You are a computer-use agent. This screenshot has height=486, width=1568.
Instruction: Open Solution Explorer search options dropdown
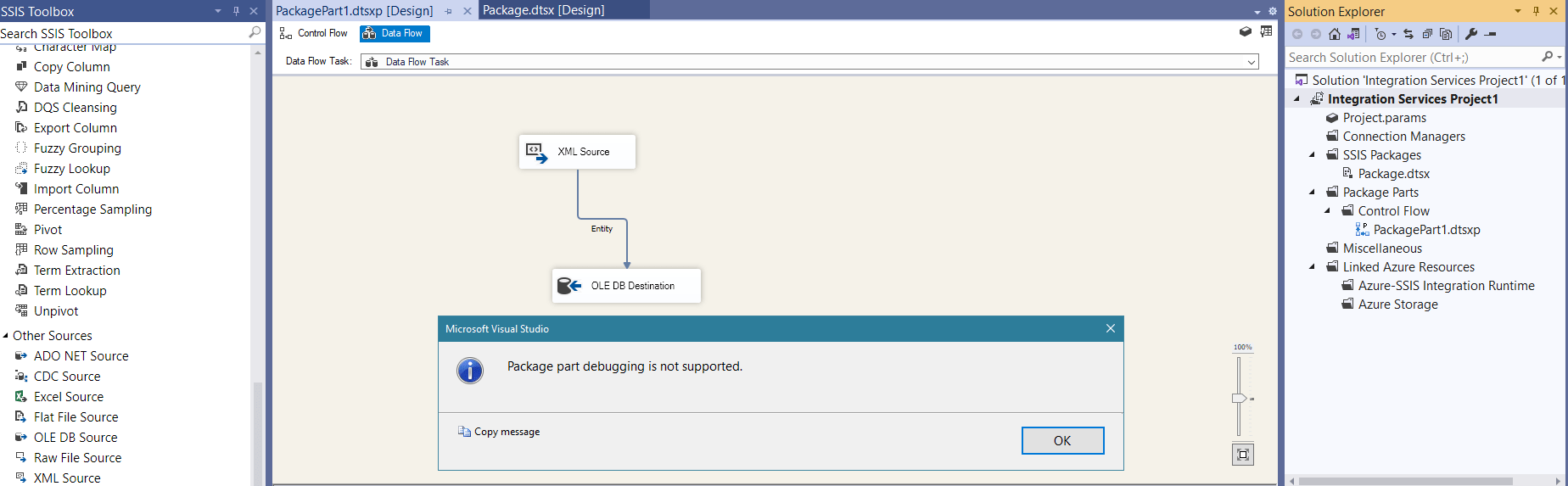[x=1560, y=57]
